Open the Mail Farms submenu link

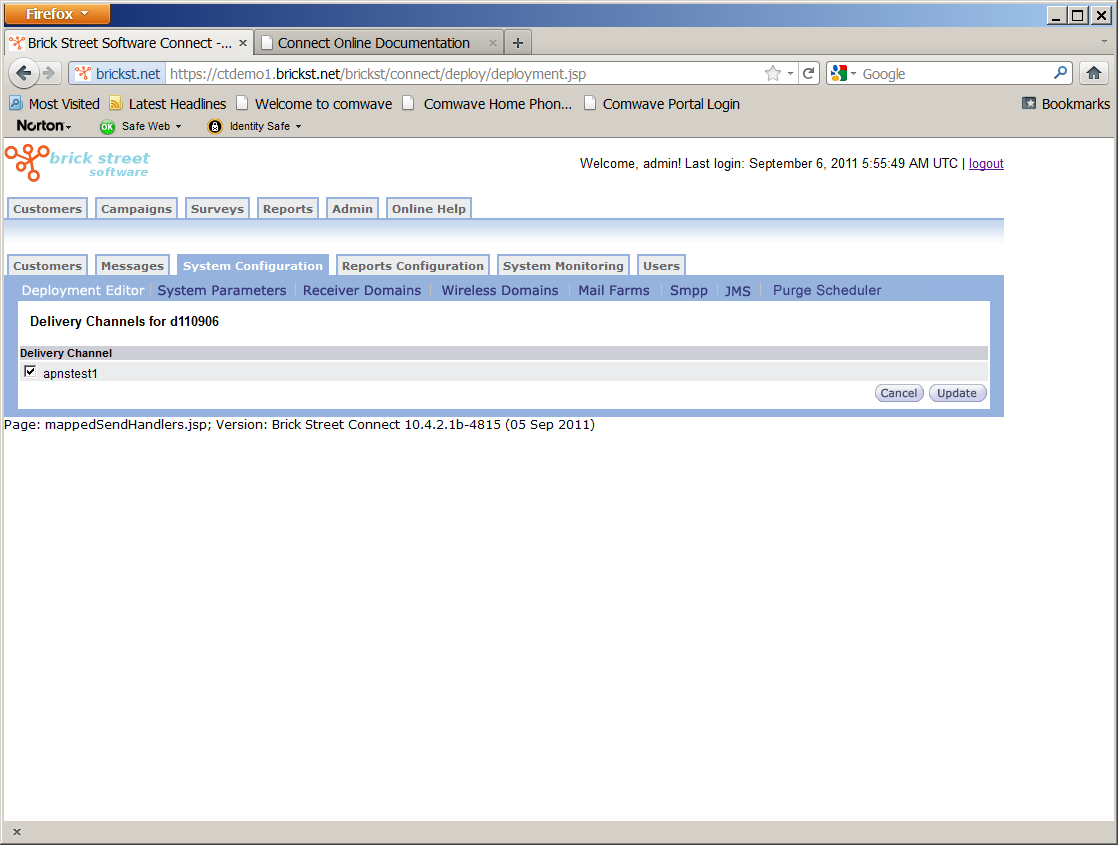click(613, 290)
